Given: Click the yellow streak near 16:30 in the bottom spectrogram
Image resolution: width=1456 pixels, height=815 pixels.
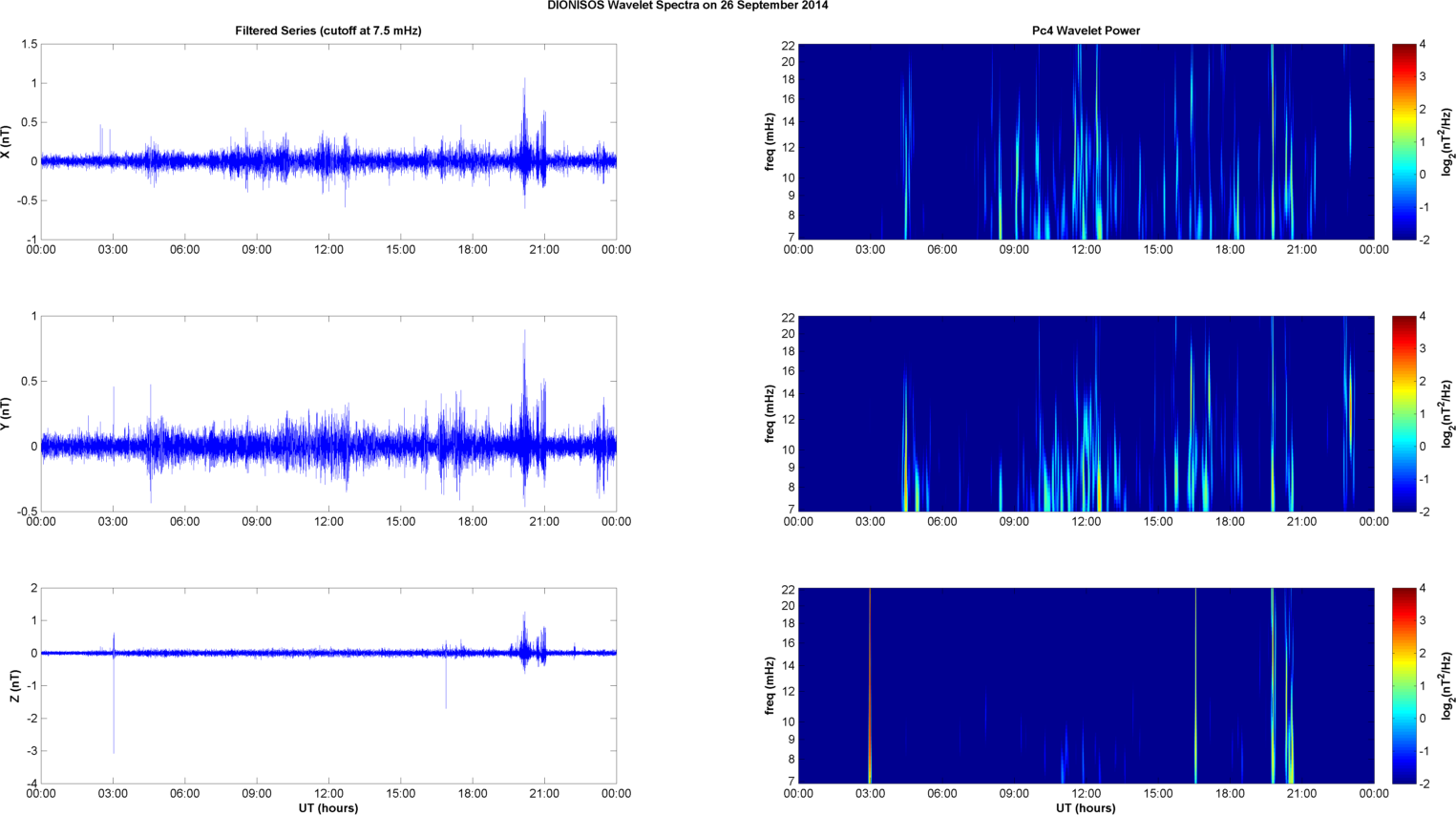Looking at the screenshot, I should [x=1196, y=686].
